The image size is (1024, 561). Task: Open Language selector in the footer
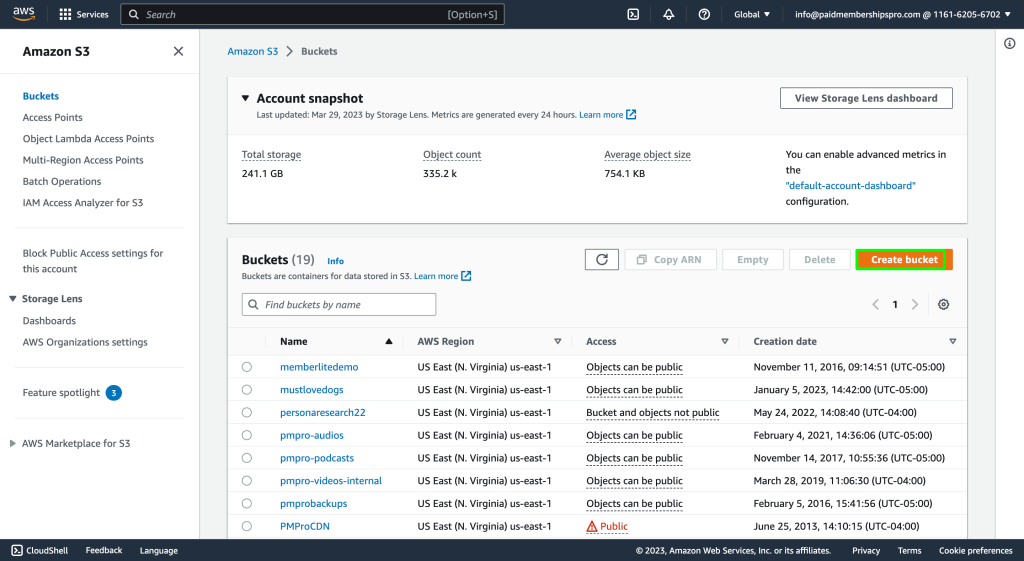159,551
